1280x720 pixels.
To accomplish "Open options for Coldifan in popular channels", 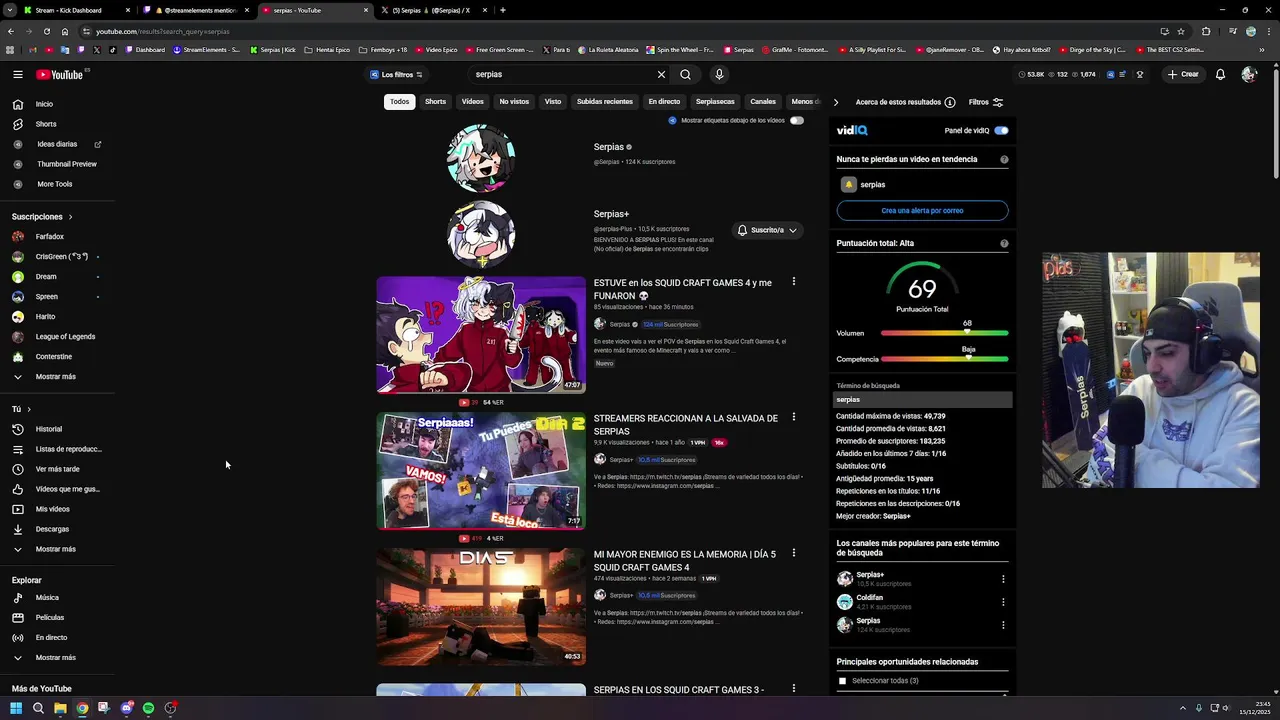I will 1003,602.
